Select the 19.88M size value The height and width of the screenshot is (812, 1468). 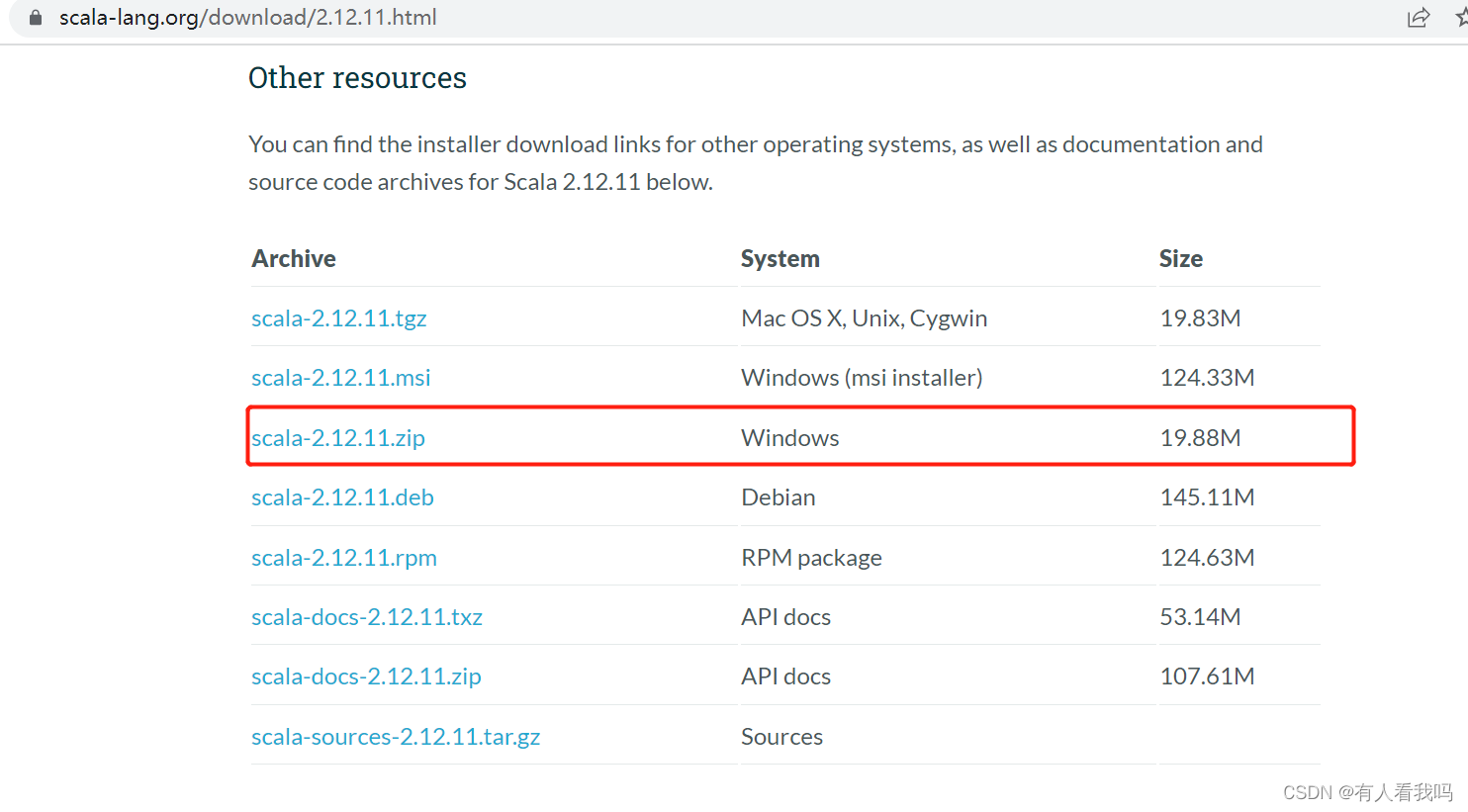[1200, 438]
